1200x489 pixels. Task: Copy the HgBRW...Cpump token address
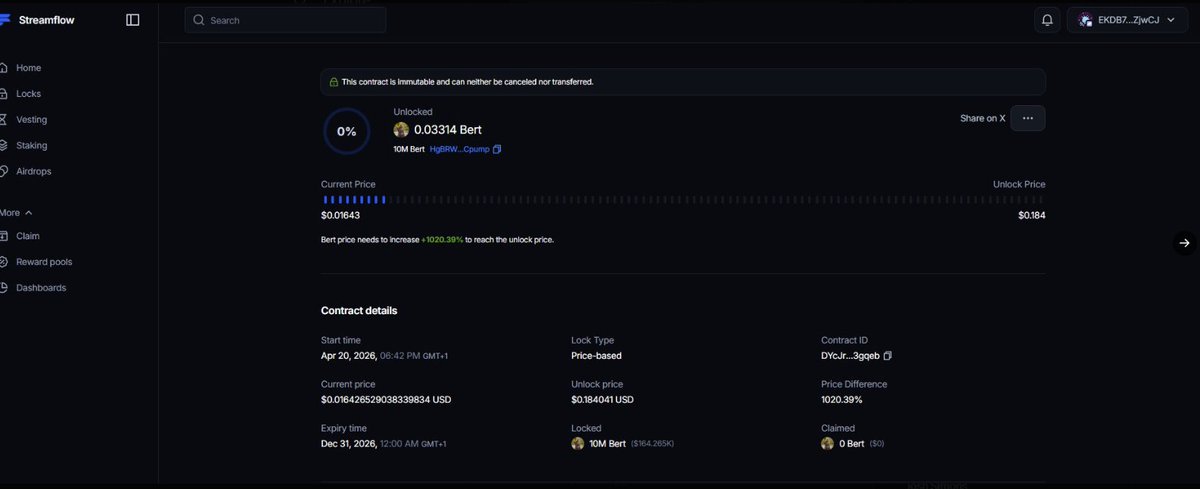497,149
